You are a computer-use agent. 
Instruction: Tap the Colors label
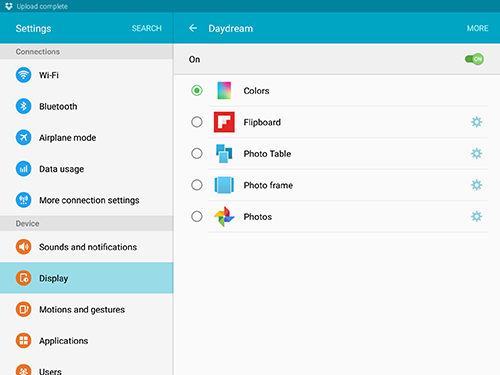point(256,91)
